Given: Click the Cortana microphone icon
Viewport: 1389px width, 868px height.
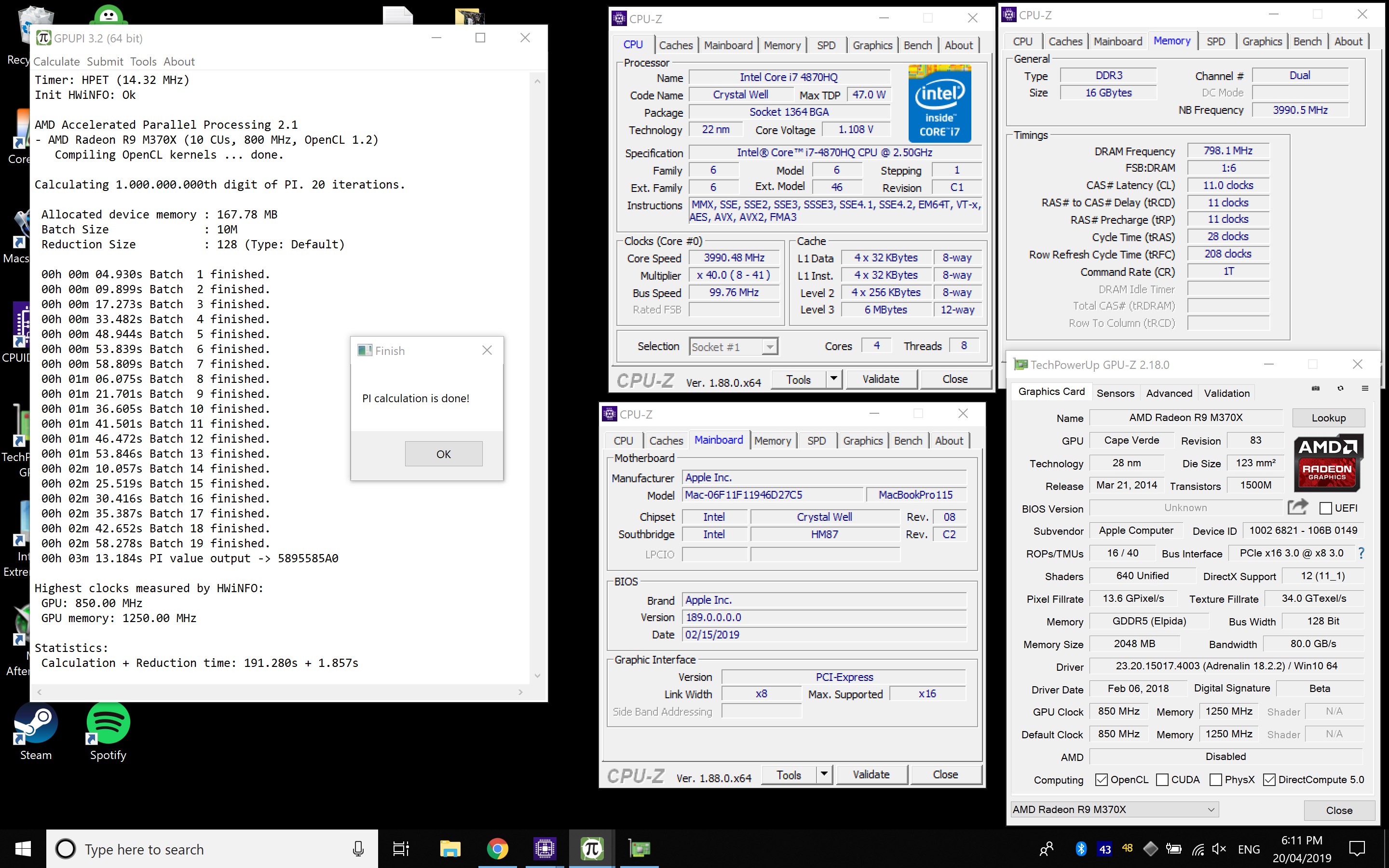Looking at the screenshot, I should tap(358, 849).
